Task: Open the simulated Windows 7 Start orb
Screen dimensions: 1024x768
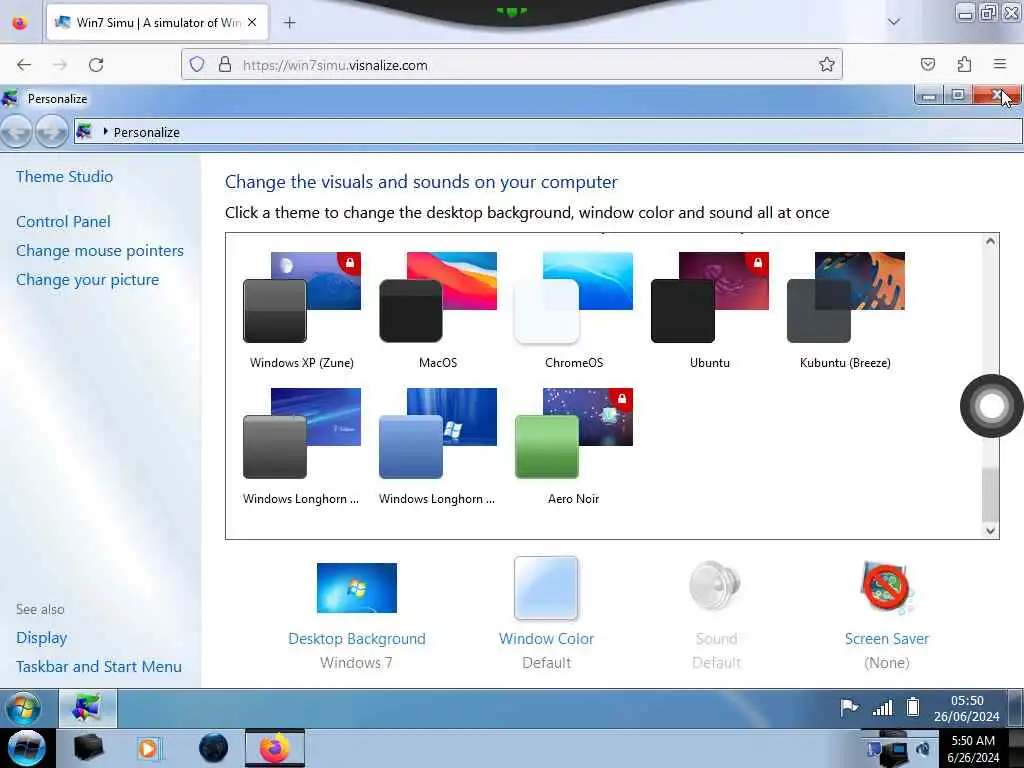Action: click(23, 708)
